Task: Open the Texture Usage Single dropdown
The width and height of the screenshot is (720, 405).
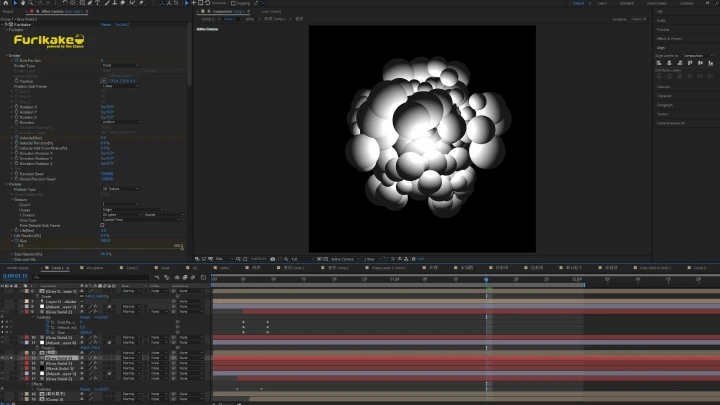Action: coord(132,209)
